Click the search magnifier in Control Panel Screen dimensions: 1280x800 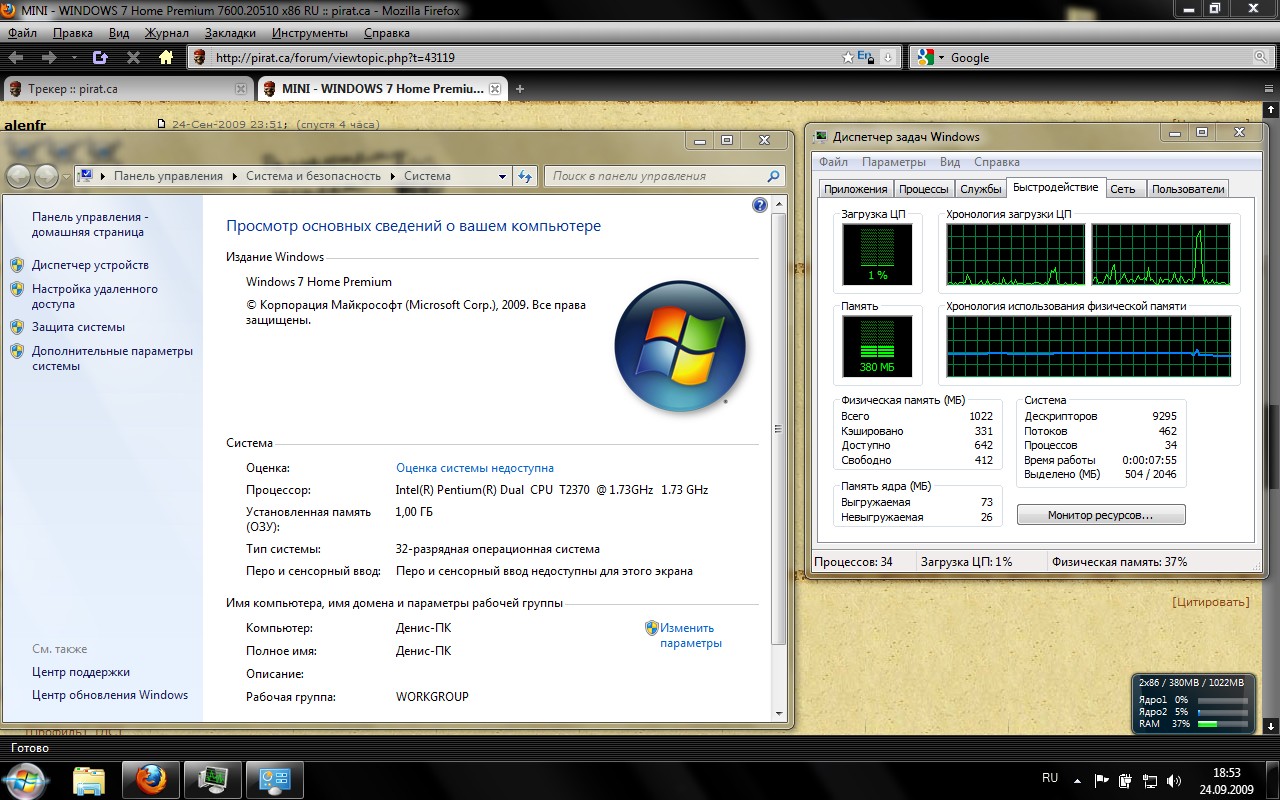pyautogui.click(x=773, y=176)
